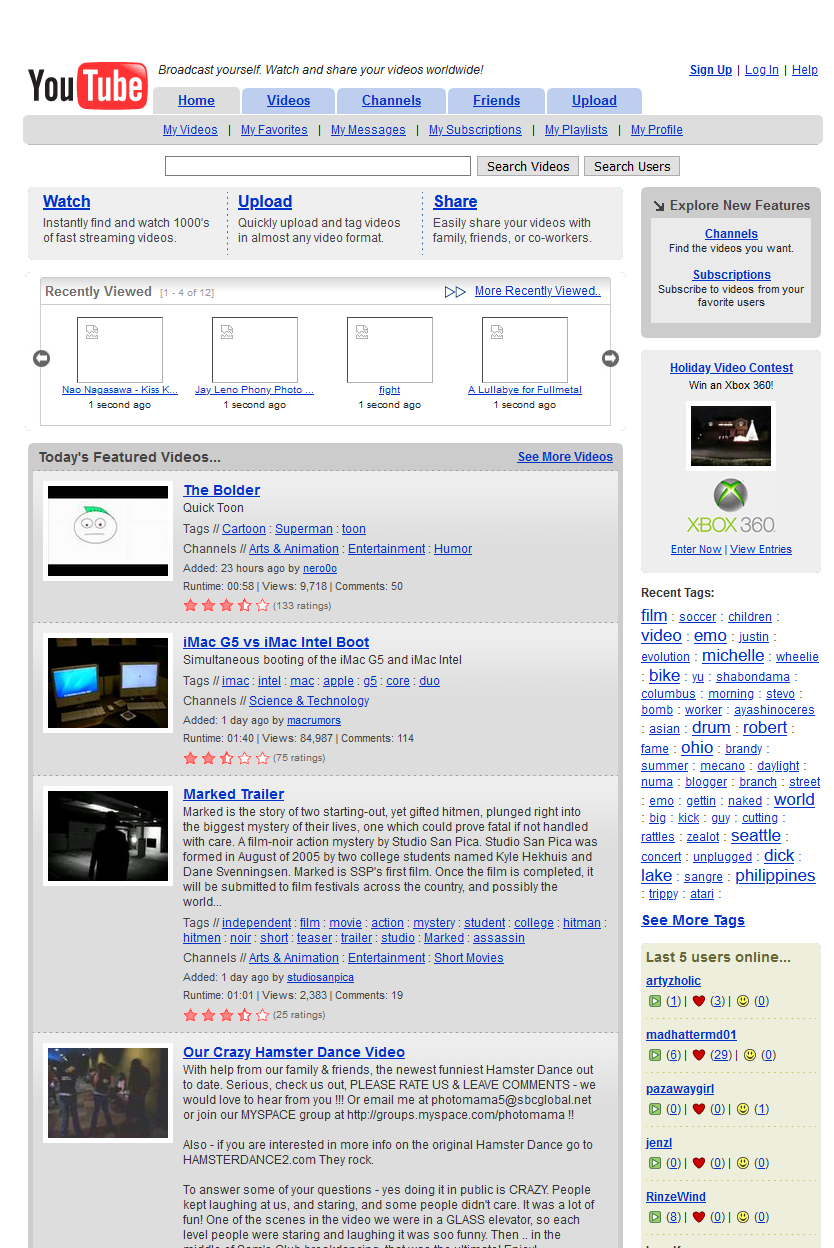Click the View Entries contest link
This screenshot has height=1248, width=834.
tap(761, 549)
